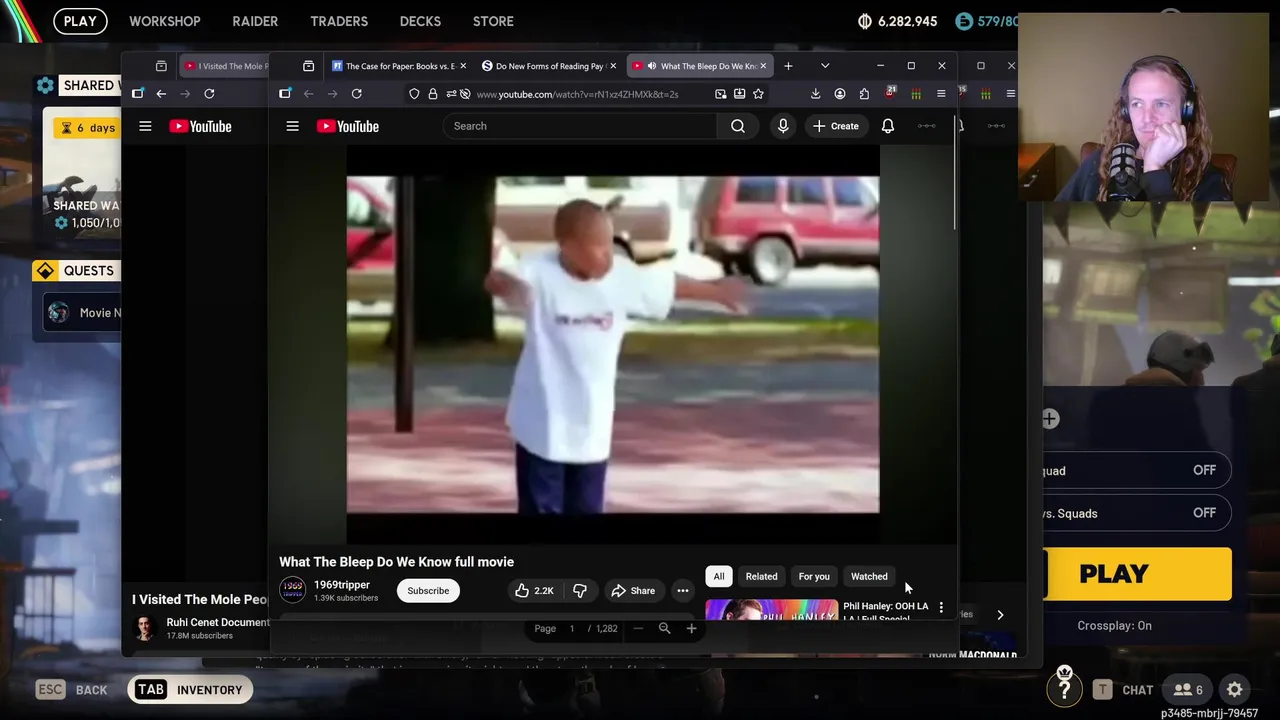The image size is (1280, 720).
Task: Click inside the YouTube search field
Action: pos(580,126)
